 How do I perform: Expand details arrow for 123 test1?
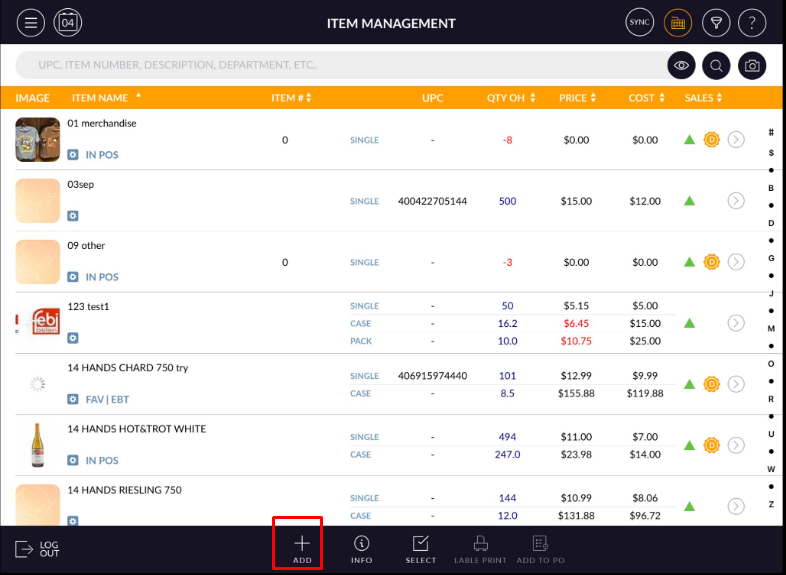(x=736, y=323)
